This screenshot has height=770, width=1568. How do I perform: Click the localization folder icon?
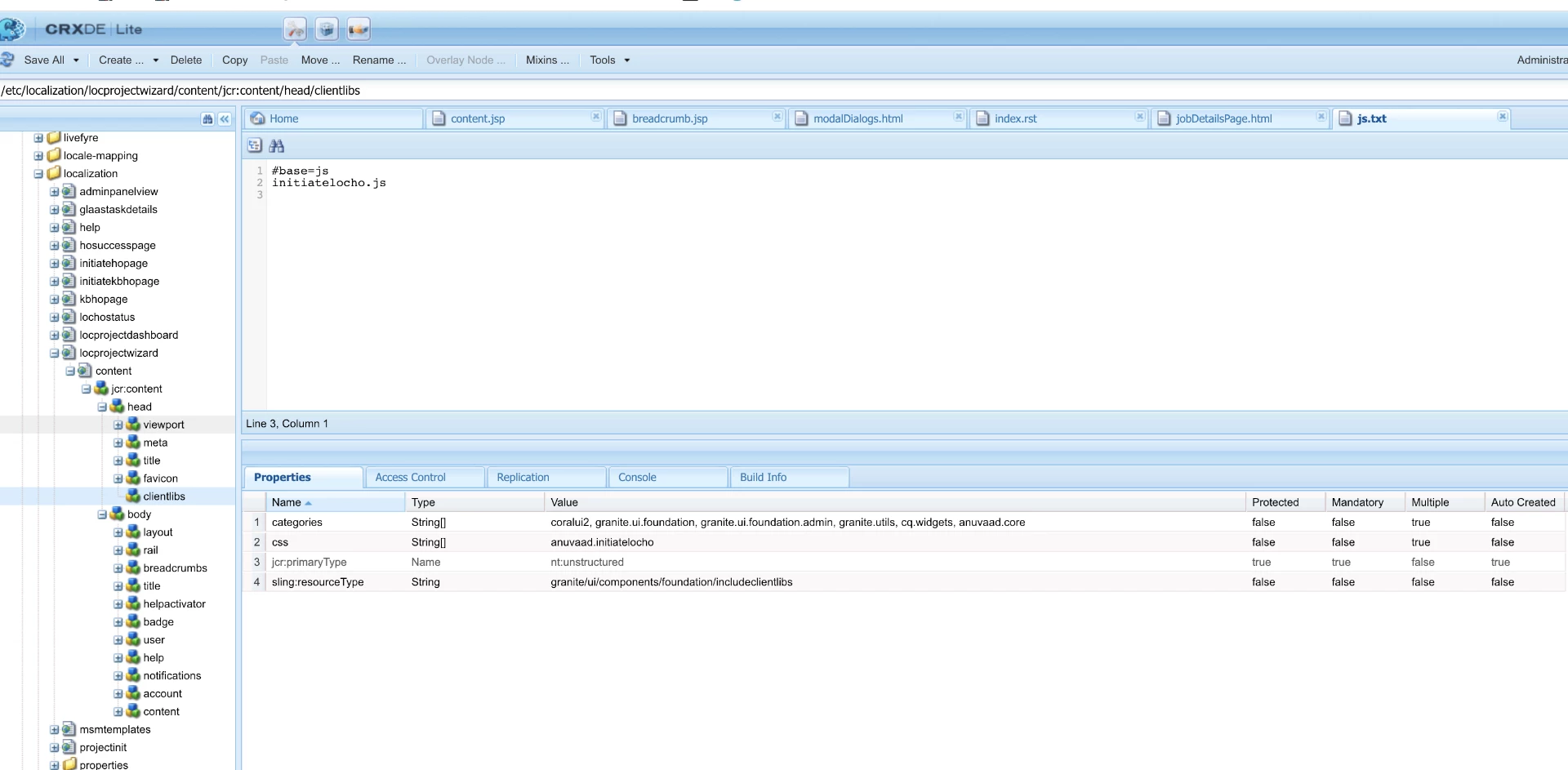click(x=54, y=173)
